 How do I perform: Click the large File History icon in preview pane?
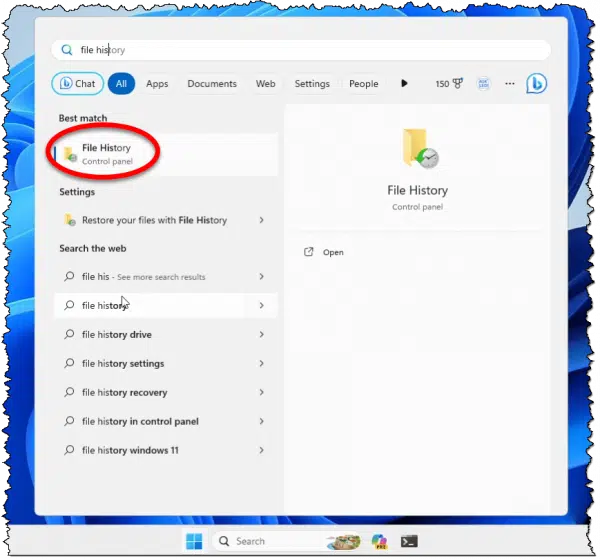420,148
